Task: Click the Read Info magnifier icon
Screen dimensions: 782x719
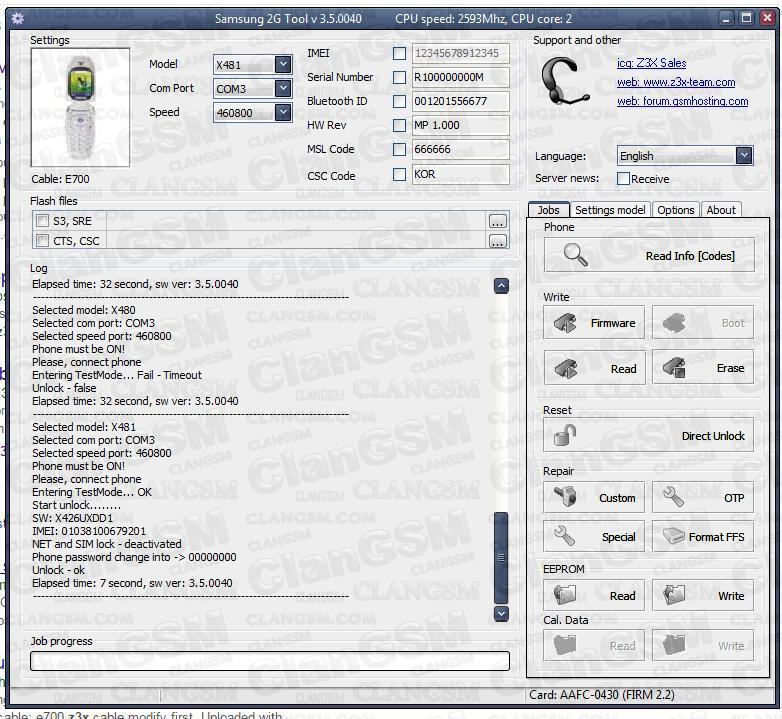Action: pos(576,255)
